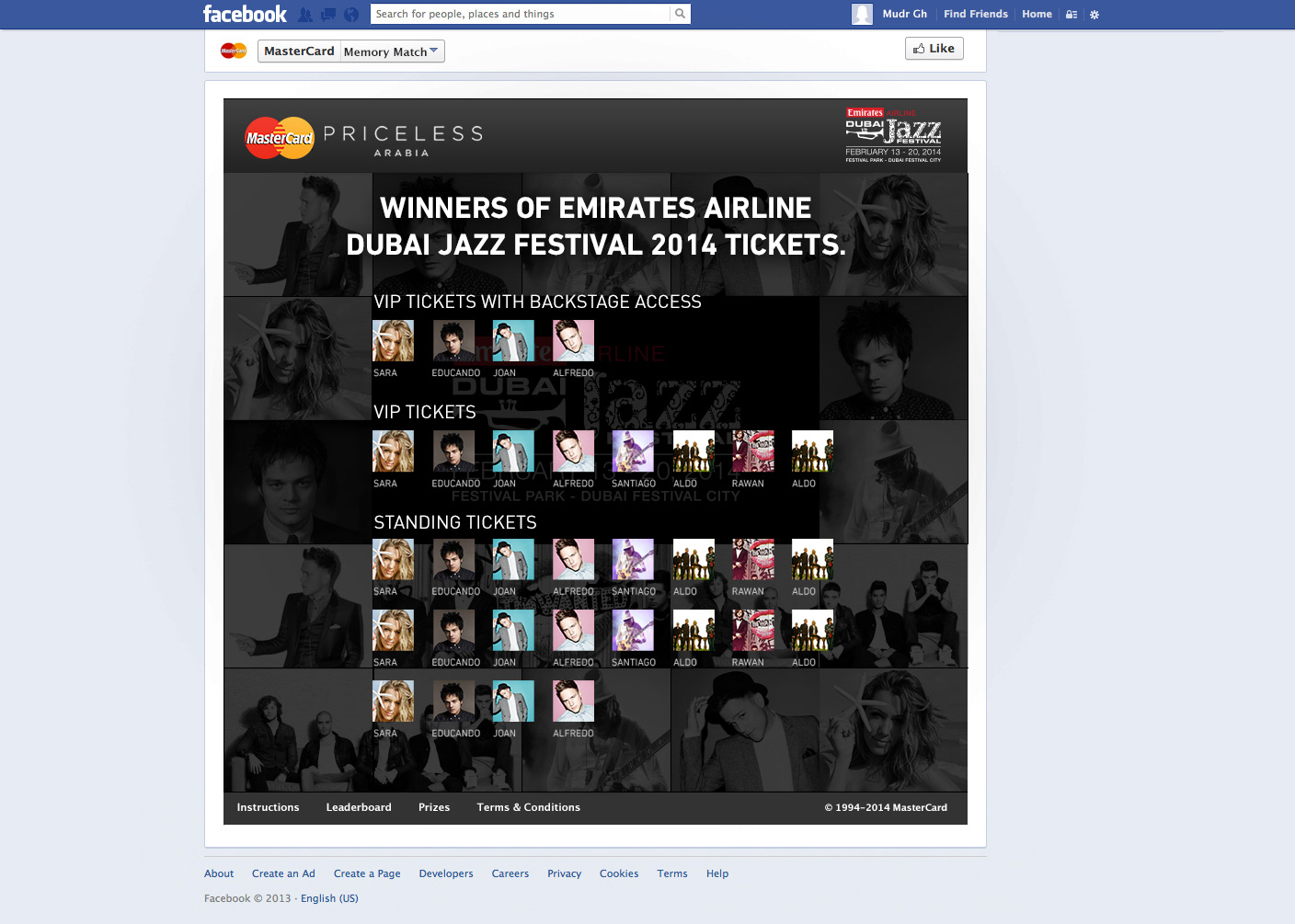Click the MasterCard page name button

click(299, 51)
